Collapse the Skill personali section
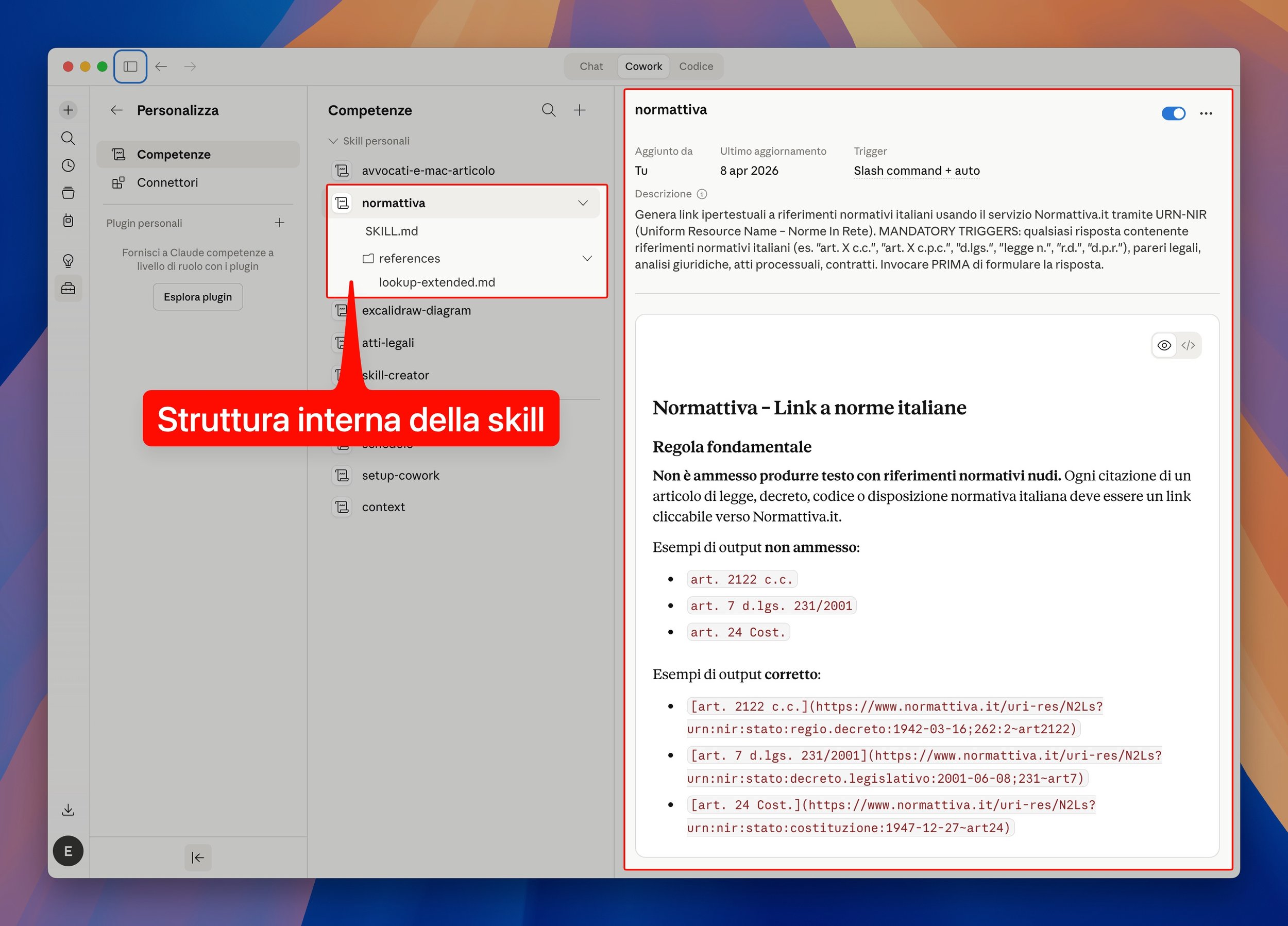 click(333, 141)
